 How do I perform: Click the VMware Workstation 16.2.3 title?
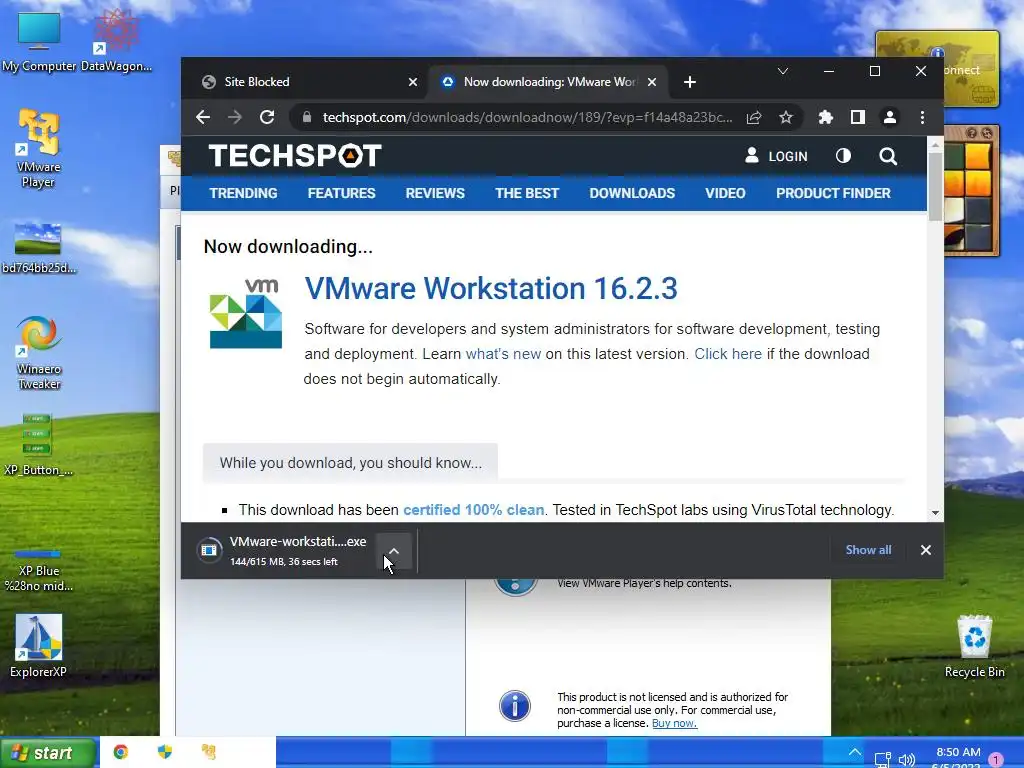[491, 289]
